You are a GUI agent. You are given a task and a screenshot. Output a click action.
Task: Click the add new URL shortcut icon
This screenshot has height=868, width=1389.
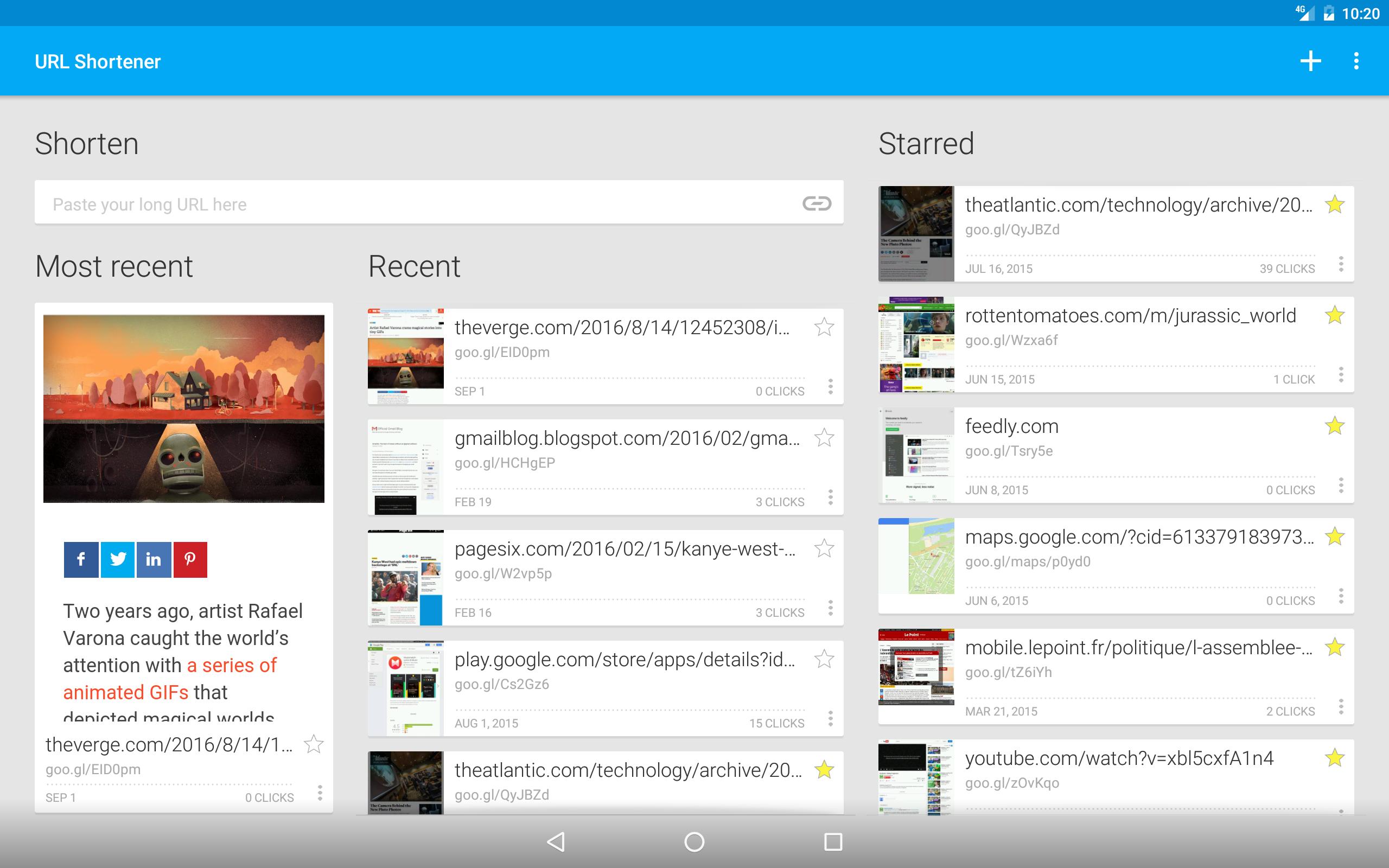click(1311, 61)
